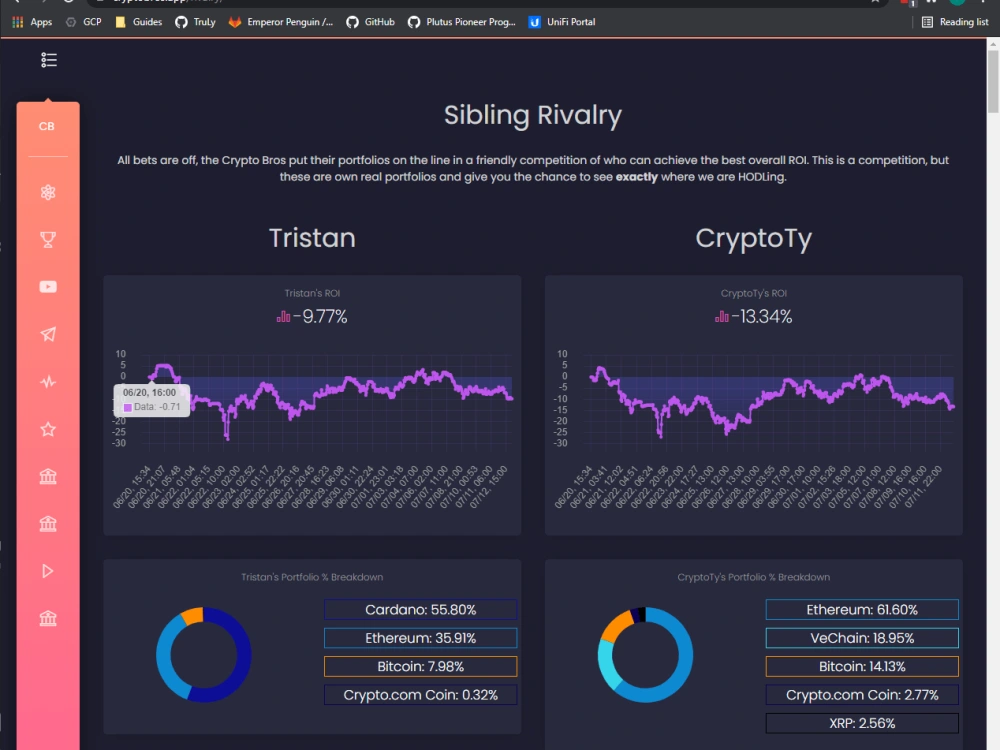
Task: Open the sidebar menu list icon
Action: coord(48,60)
